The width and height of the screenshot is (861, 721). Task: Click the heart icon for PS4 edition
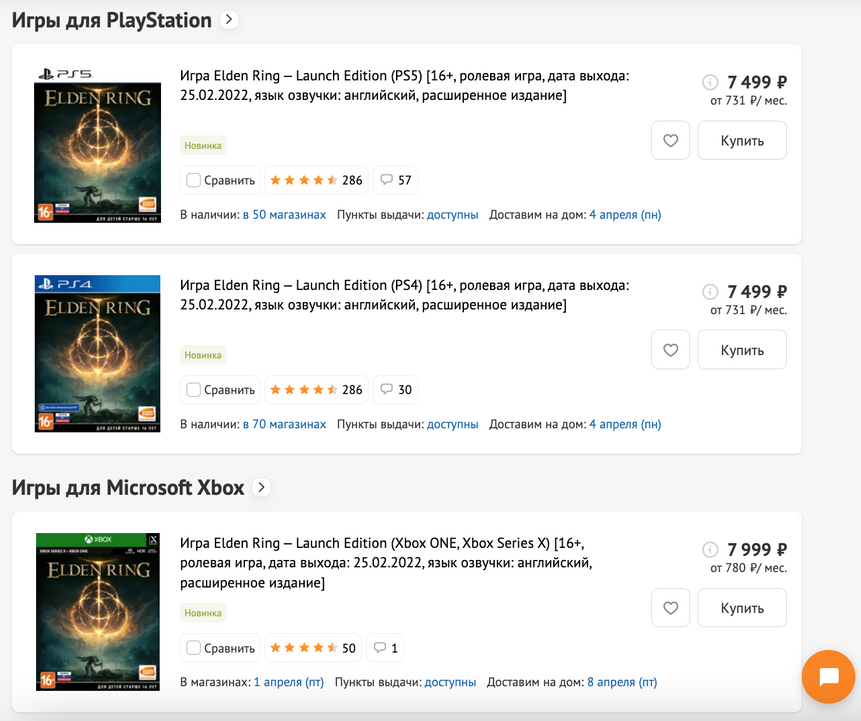(x=670, y=351)
